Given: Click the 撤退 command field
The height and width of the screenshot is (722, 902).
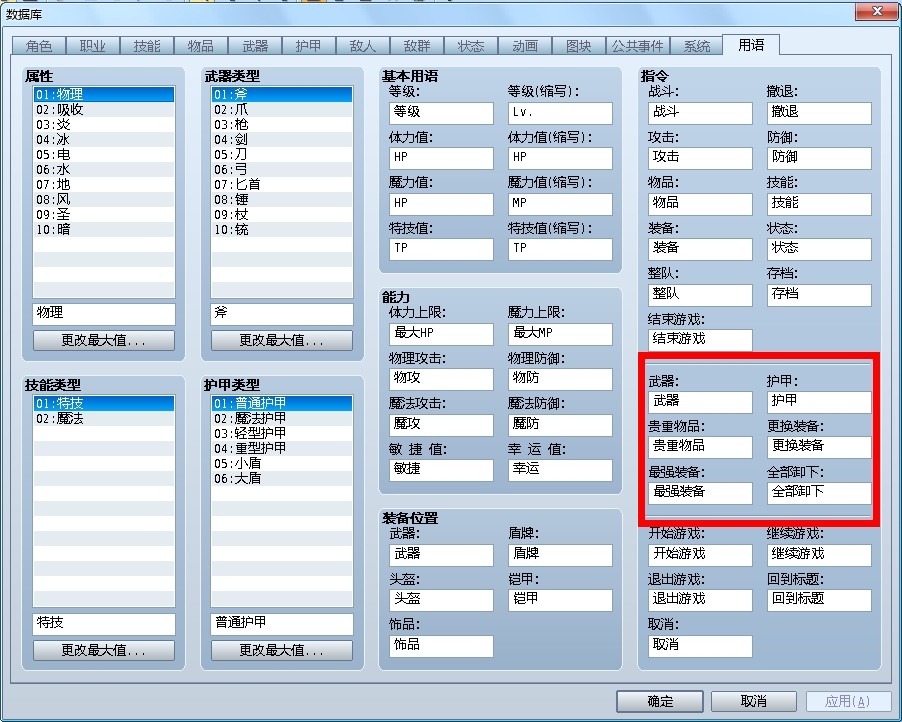Looking at the screenshot, I should click(819, 113).
